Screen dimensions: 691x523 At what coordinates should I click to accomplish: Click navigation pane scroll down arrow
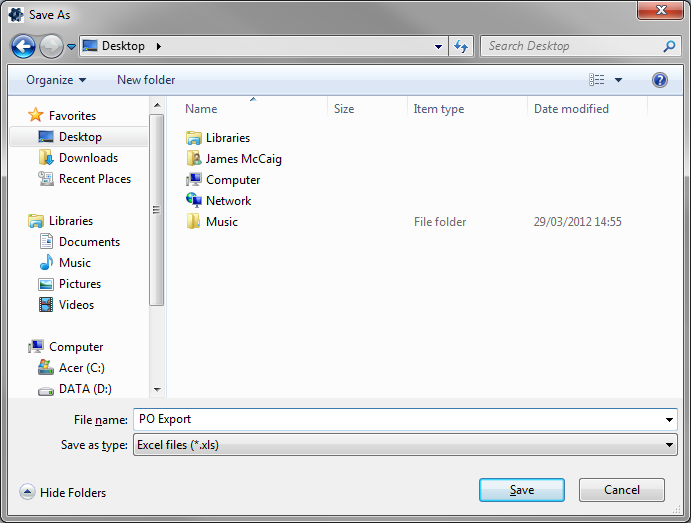tap(157, 389)
